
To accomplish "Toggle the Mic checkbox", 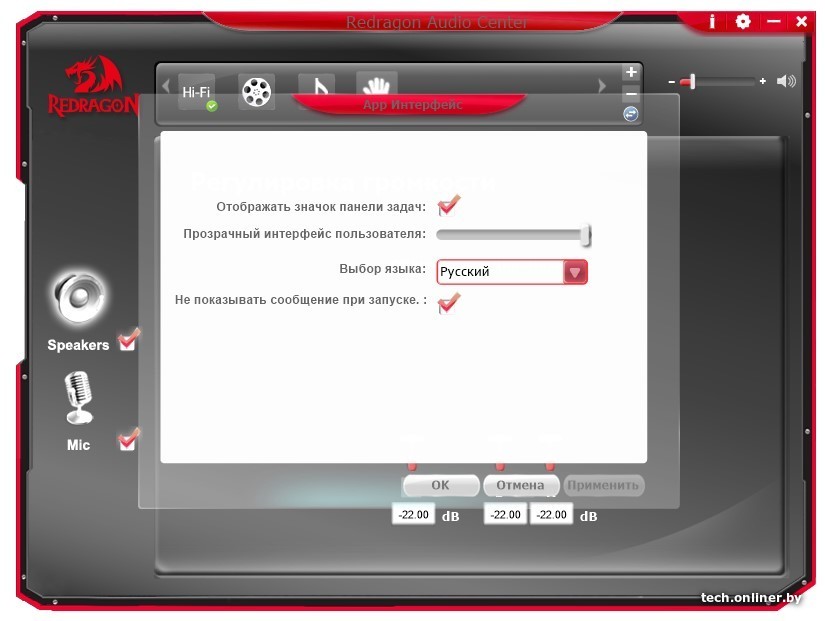I will pos(128,439).
